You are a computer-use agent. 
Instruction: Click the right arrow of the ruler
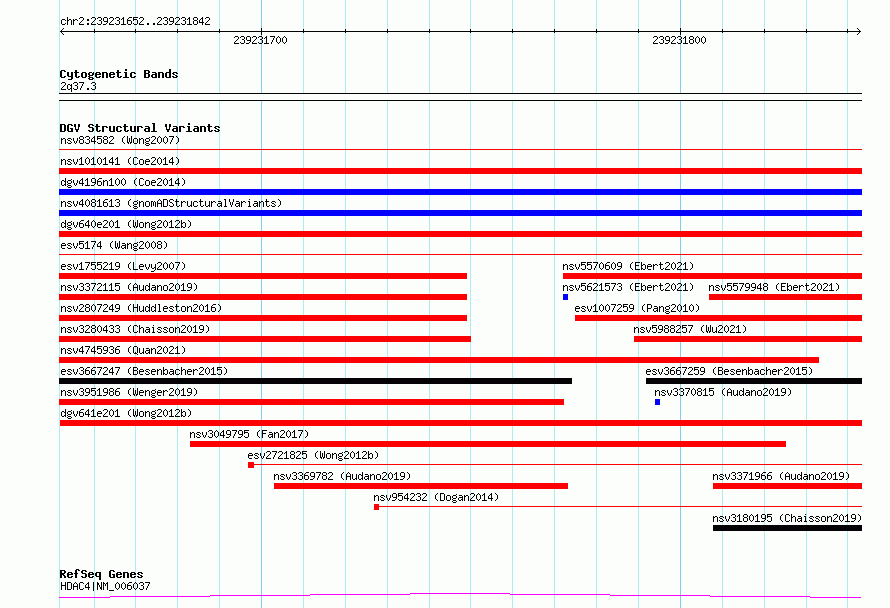pos(859,32)
